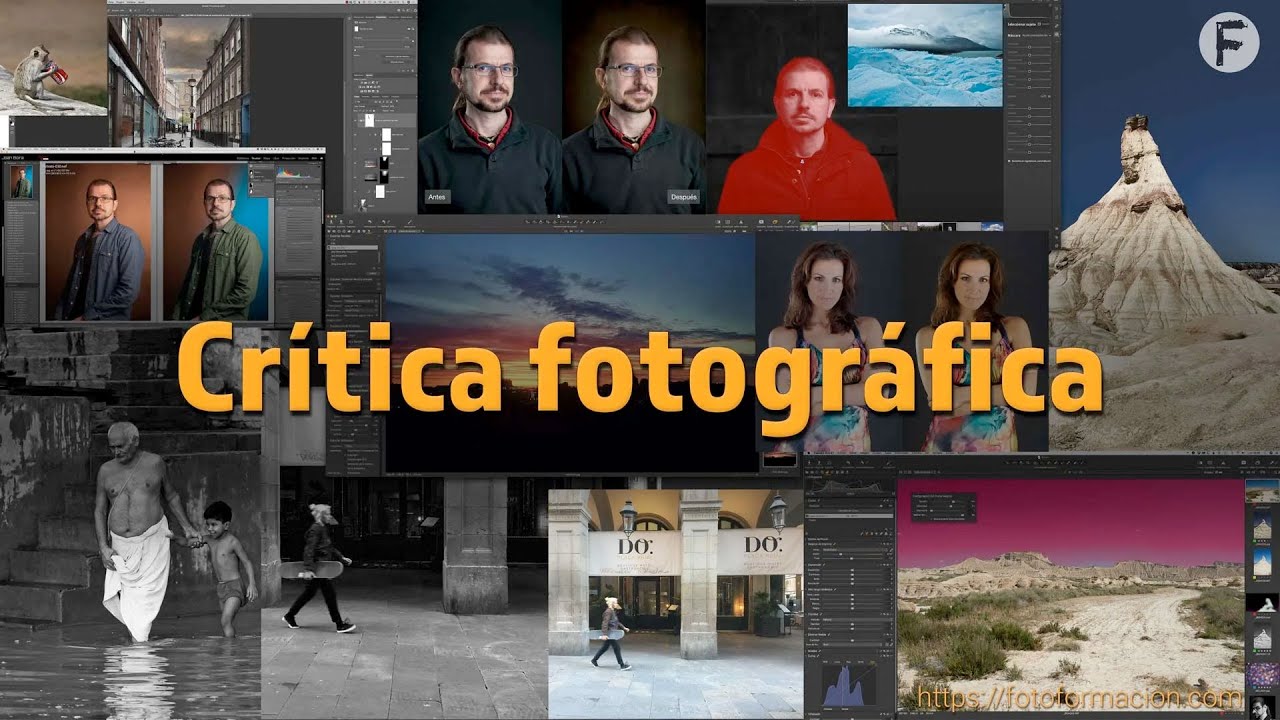Screen dimensions: 1280x720
Task: Click the green-shirt portrait in Lightroom compare view
Action: click(x=215, y=241)
